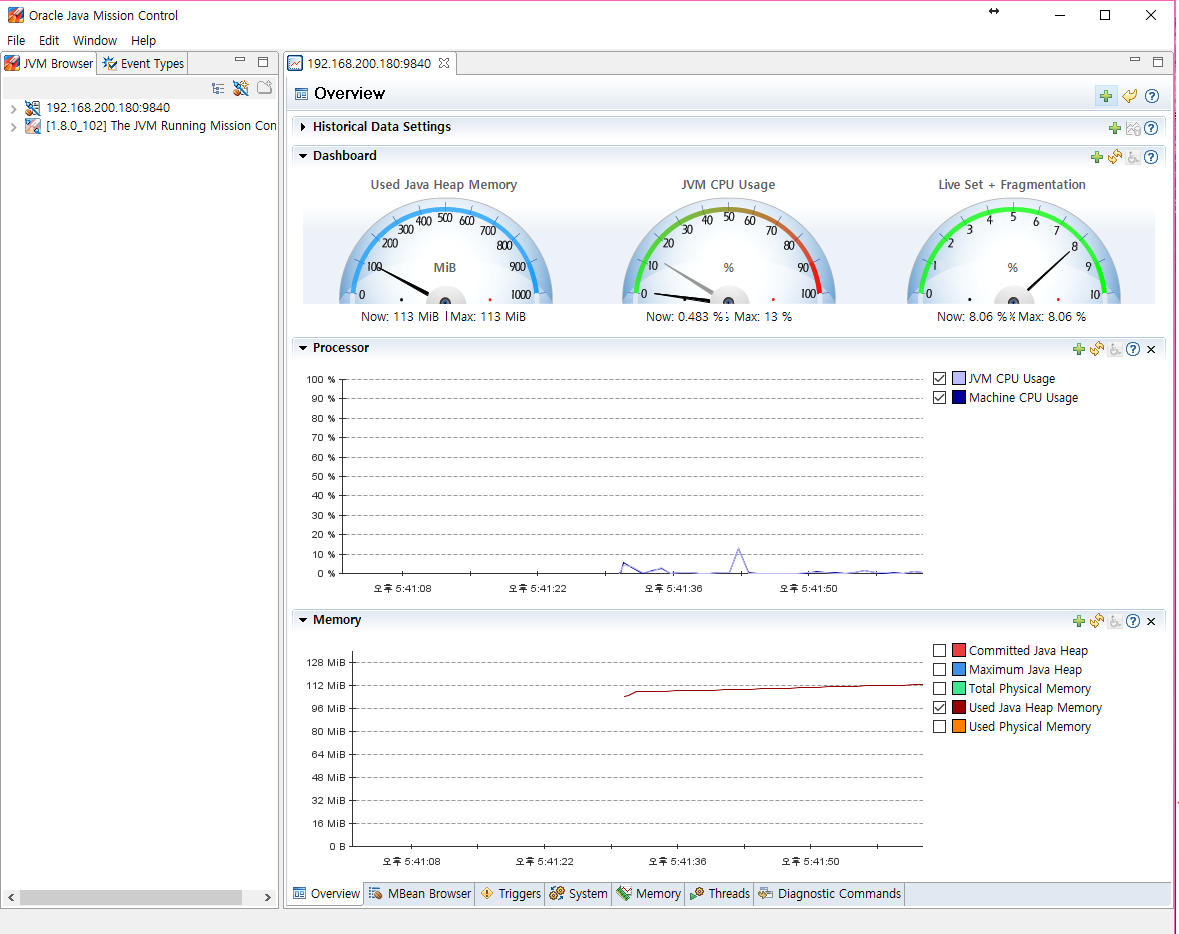Viewport: 1179px width, 934px height.
Task: Maximize the editor area view
Action: (1158, 62)
